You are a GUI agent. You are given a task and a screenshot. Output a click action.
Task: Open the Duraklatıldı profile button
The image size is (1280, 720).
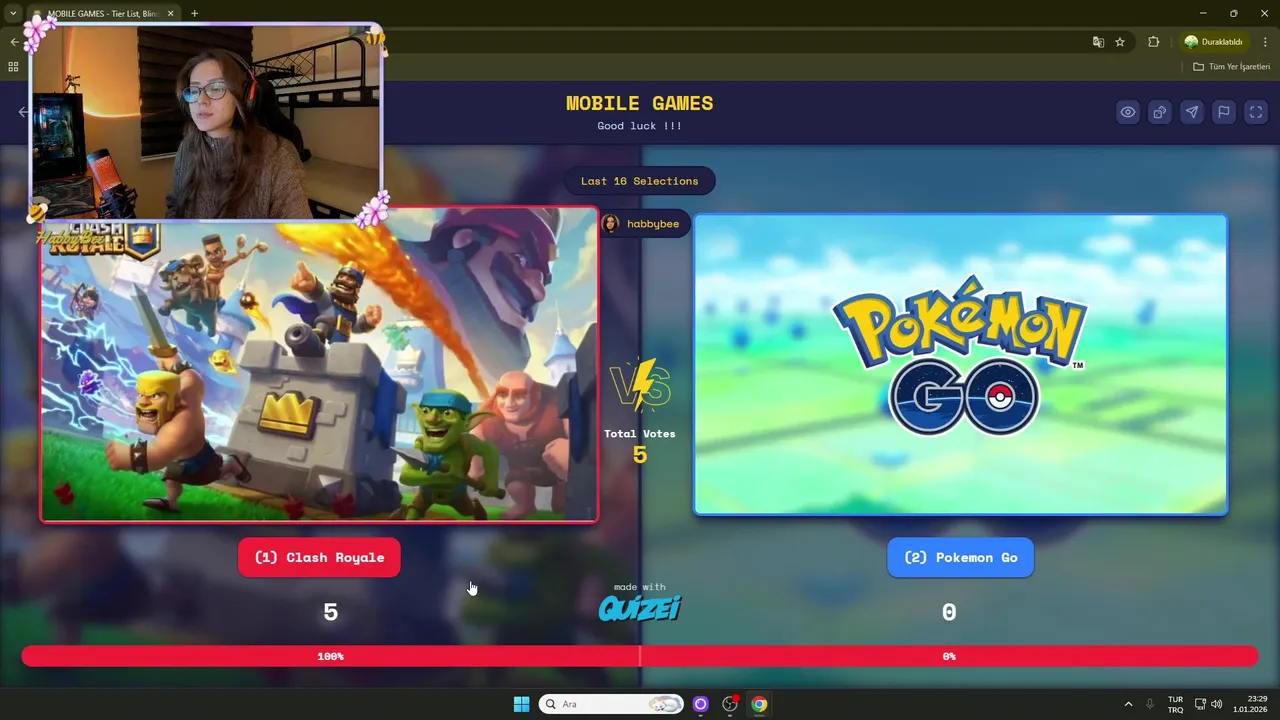pyautogui.click(x=1213, y=42)
